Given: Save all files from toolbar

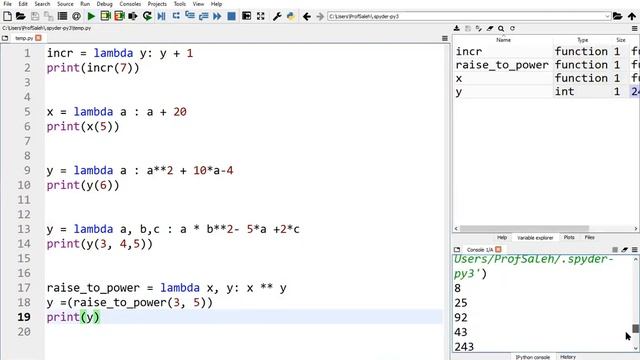Looking at the screenshot, I should [49, 16].
